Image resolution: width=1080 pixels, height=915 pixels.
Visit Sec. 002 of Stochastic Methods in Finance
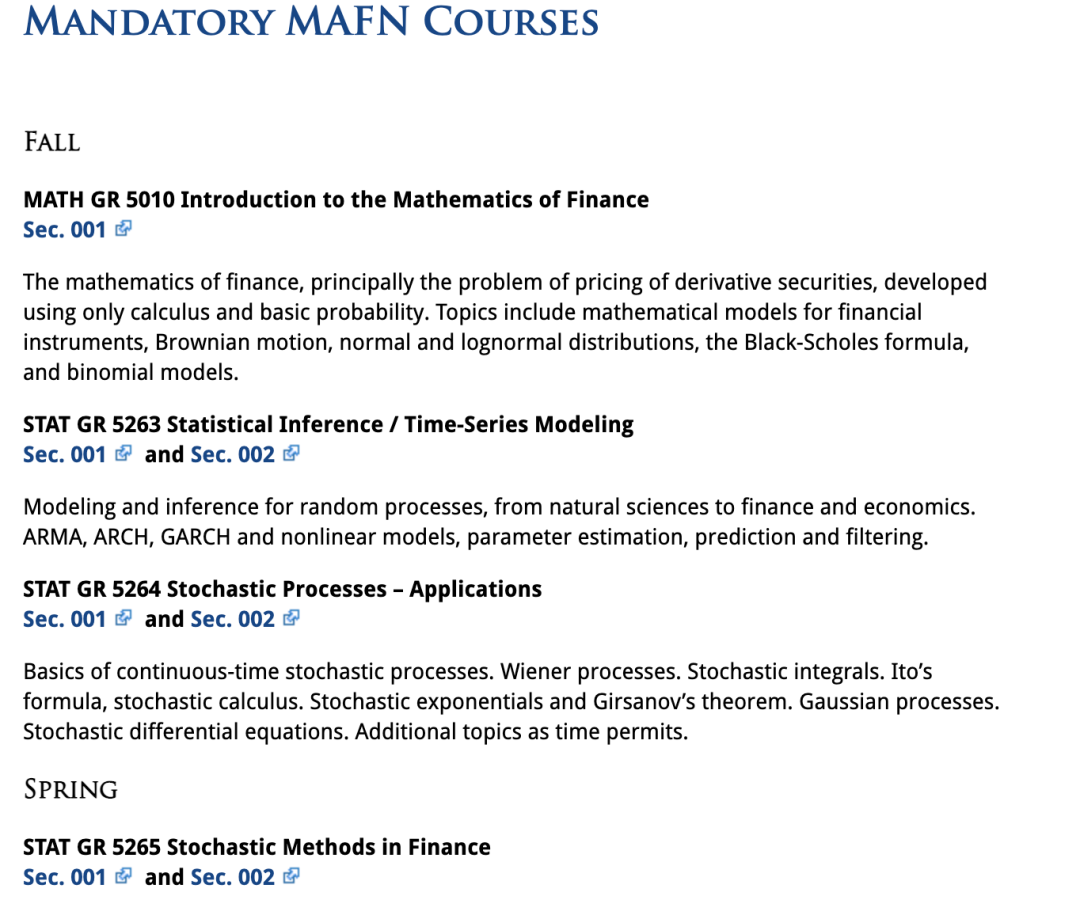click(232, 878)
